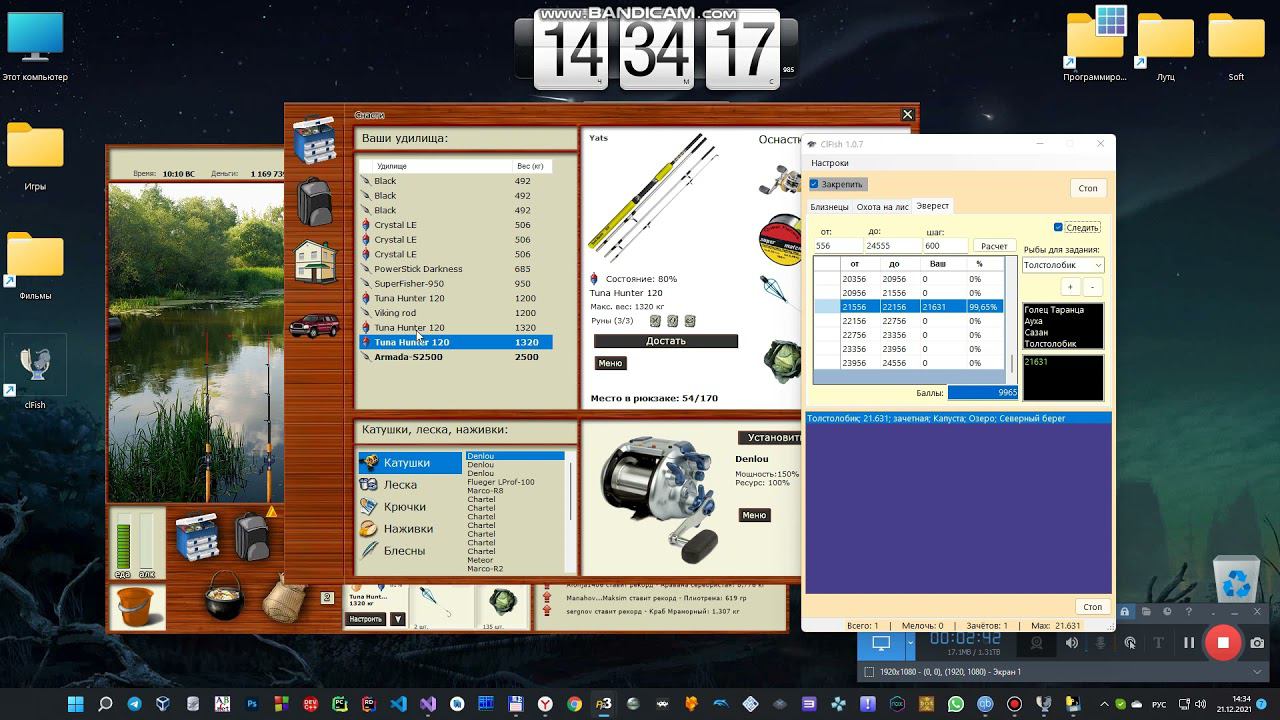The height and width of the screenshot is (720, 1280).
Task: Open the fish sack icon
Action: [x=285, y=599]
